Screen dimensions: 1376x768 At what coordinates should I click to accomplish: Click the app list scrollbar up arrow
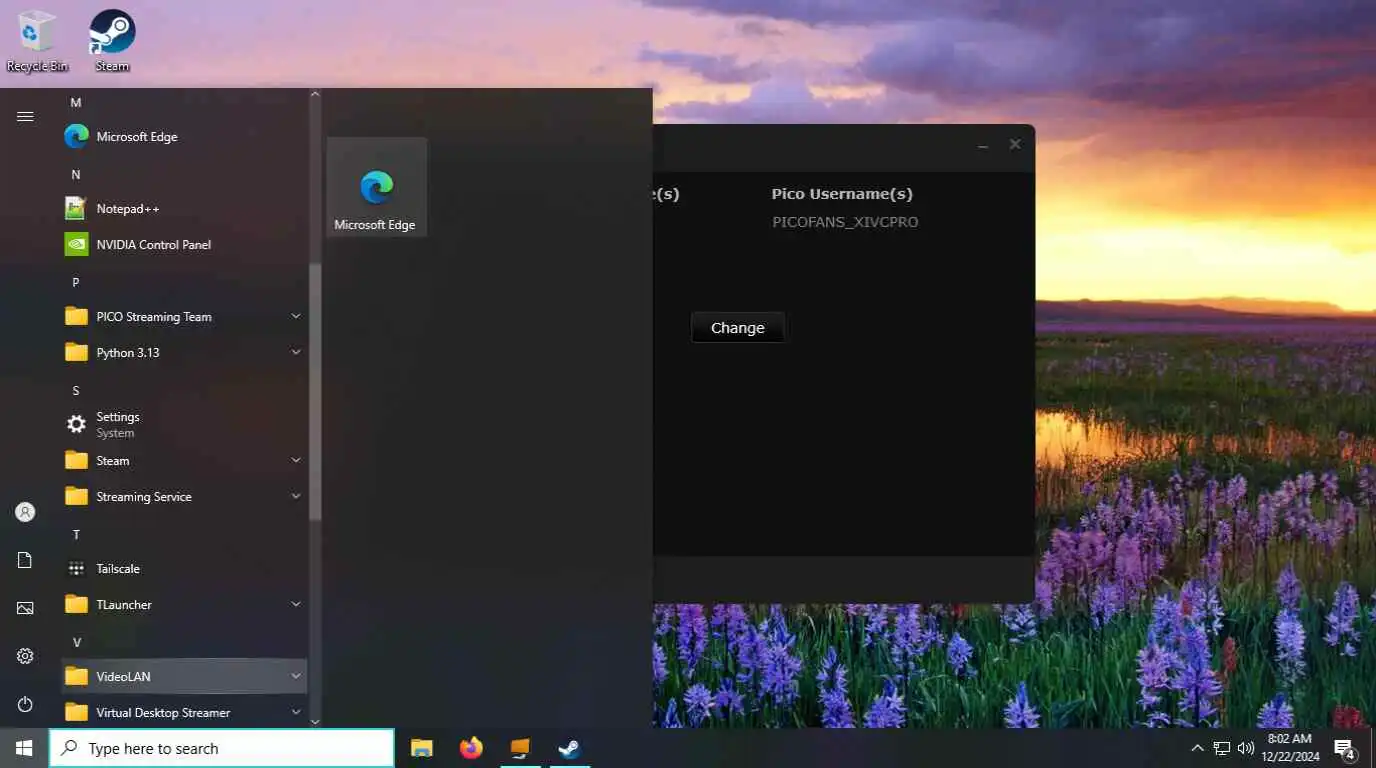315,95
